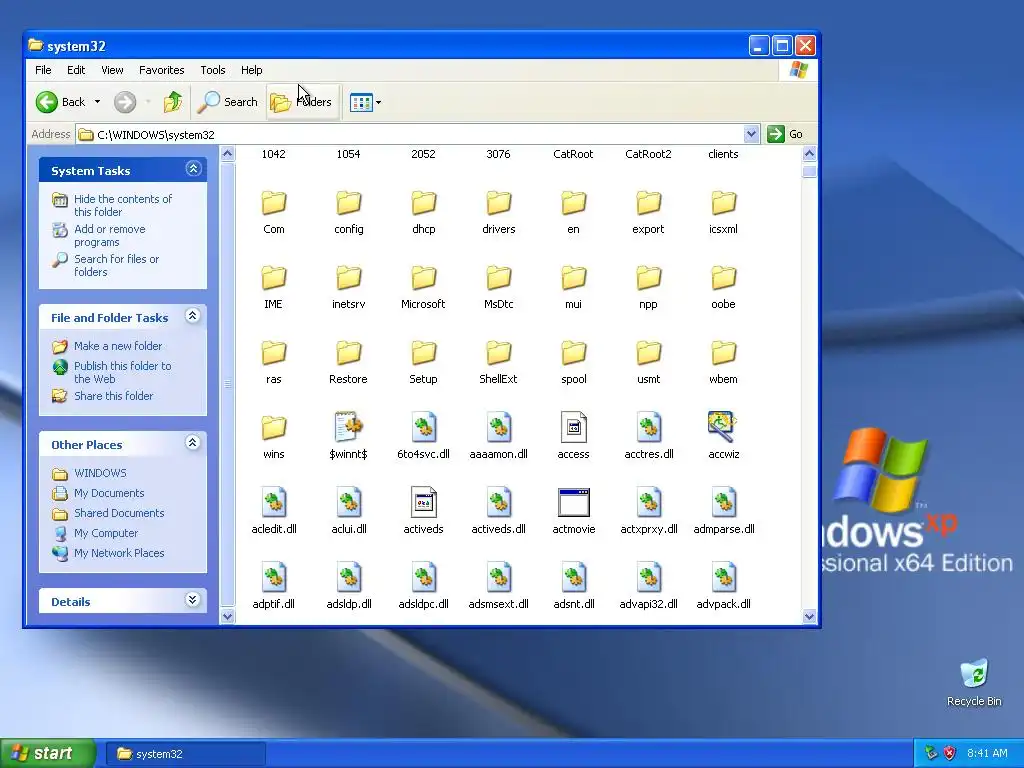Select the spool folder icon

click(x=573, y=353)
